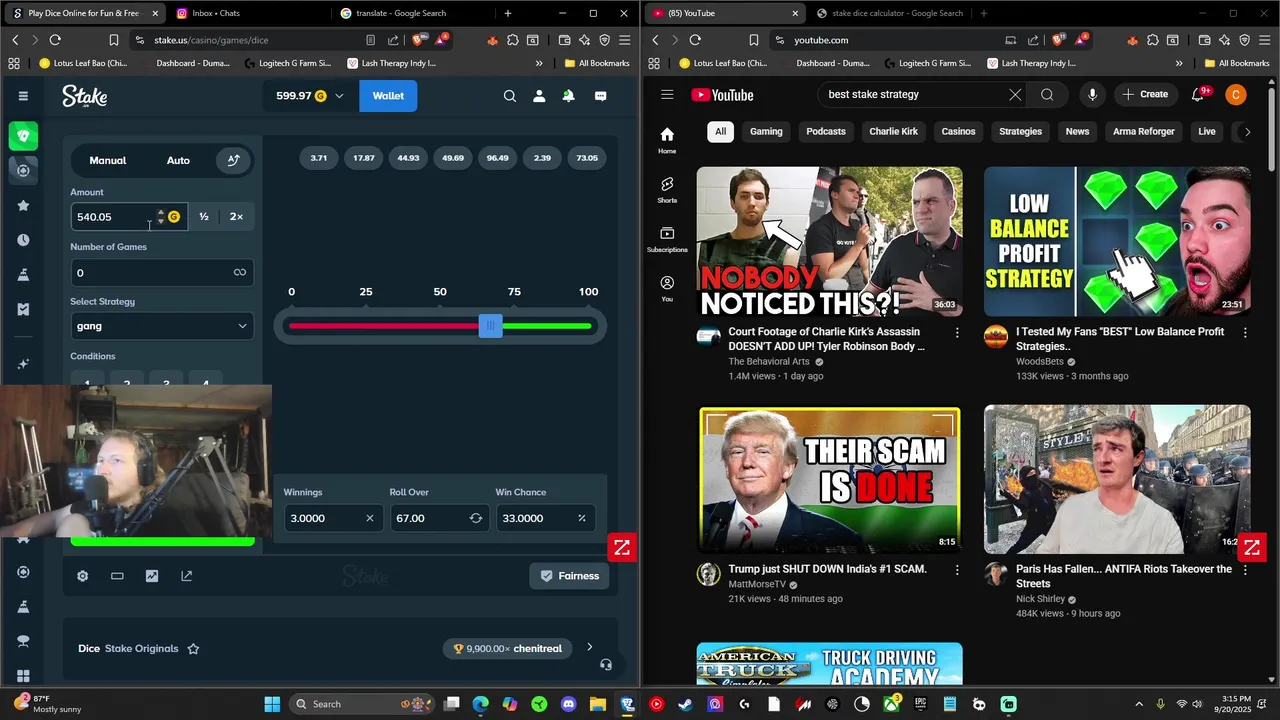Open Low Balance Profit Strategy thumbnail
Image resolution: width=1280 pixels, height=720 pixels.
(x=1117, y=241)
